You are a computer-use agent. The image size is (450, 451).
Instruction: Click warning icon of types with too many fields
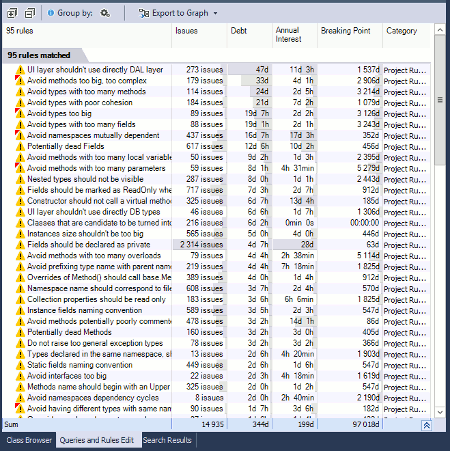[20, 124]
